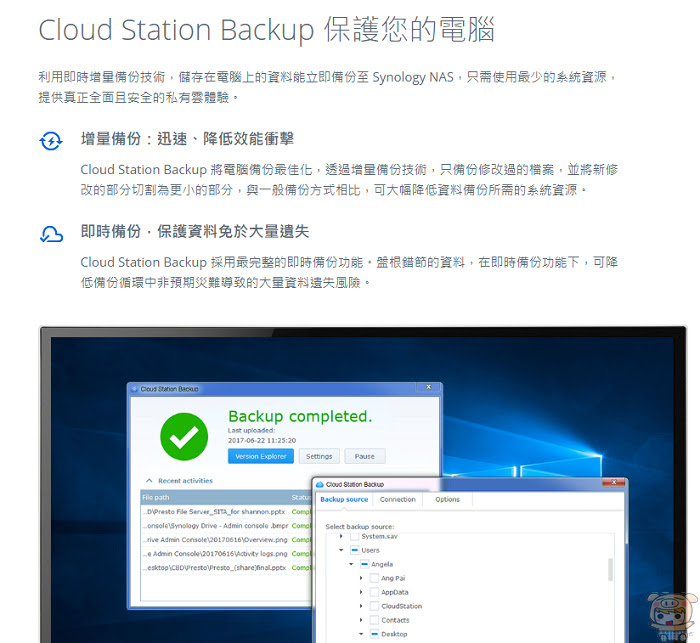The image size is (700, 643).
Task: Open Settings in the backup status window
Action: coord(319,456)
